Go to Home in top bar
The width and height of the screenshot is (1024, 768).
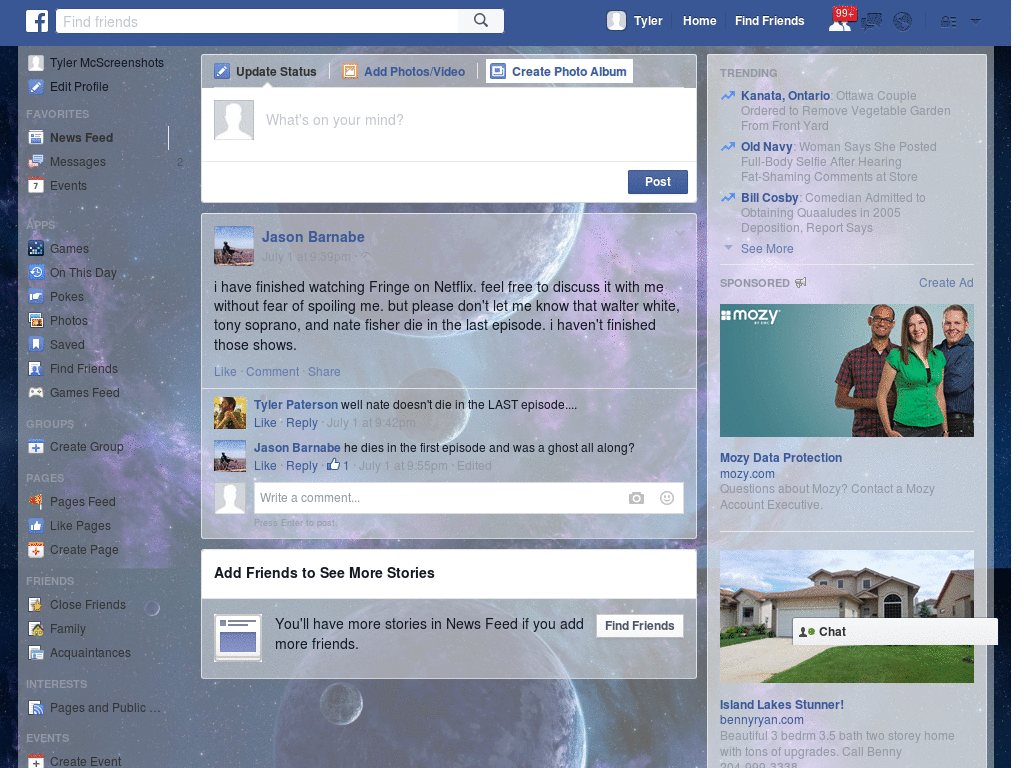699,21
